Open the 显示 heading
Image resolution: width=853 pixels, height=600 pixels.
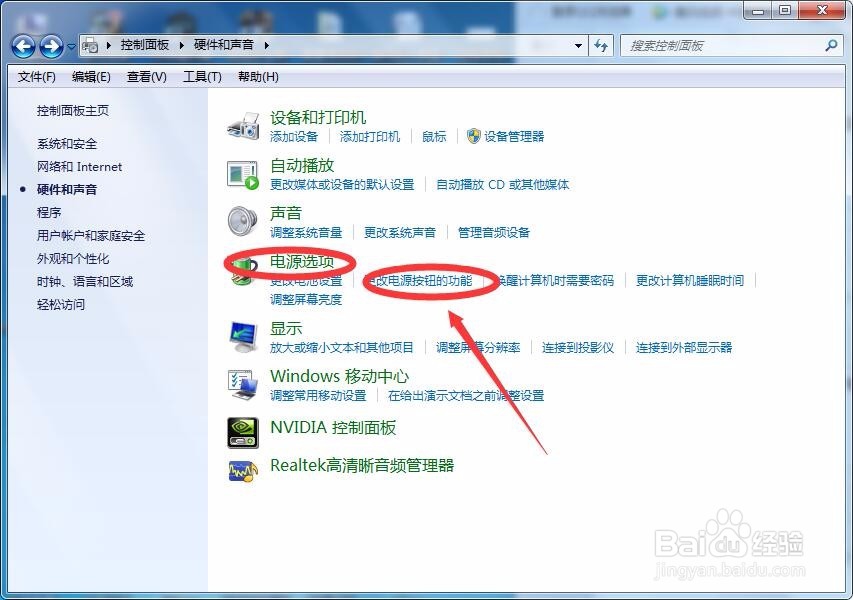click(286, 329)
